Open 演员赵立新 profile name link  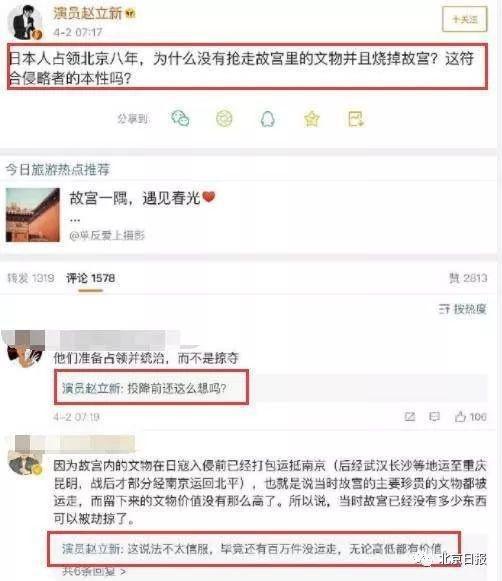point(88,13)
